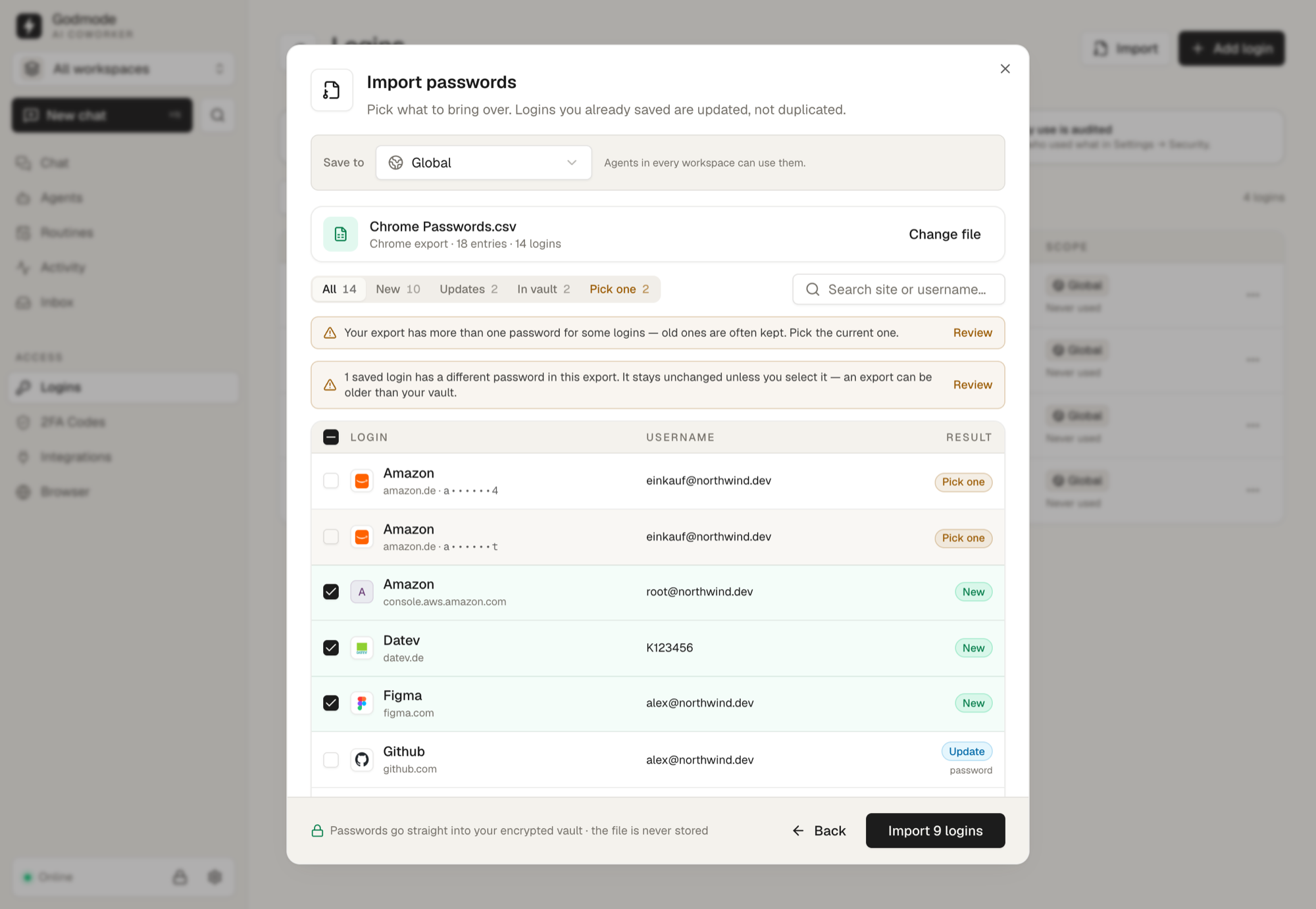Open the In vault 2 tab
Image resolution: width=1316 pixels, height=909 pixels.
[544, 289]
